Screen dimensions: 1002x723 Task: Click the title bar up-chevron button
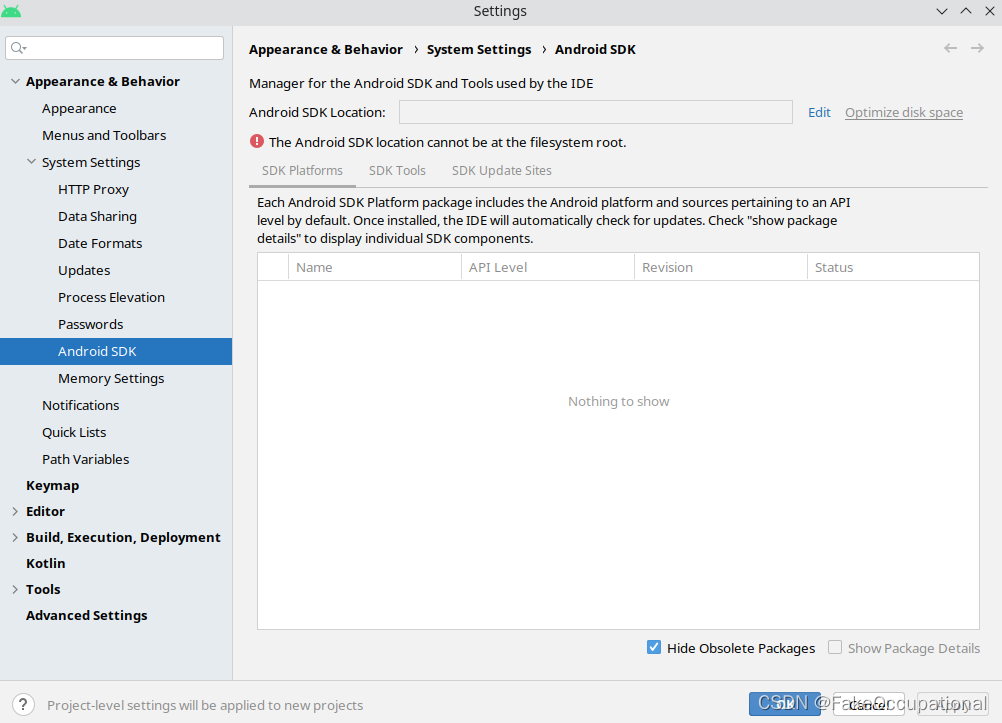[966, 11]
